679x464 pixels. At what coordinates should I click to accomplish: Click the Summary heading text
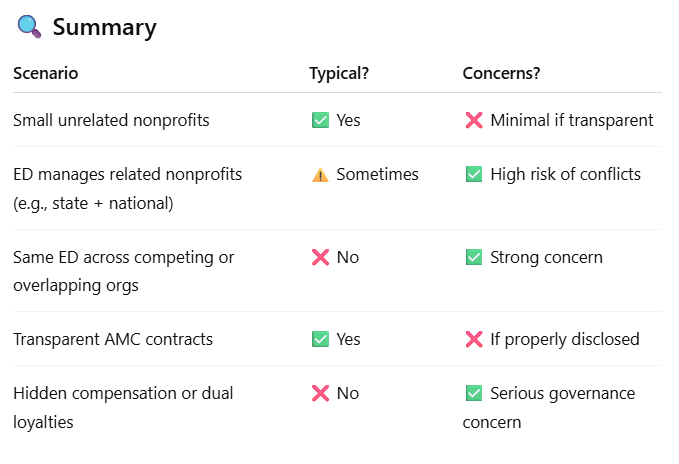click(104, 27)
